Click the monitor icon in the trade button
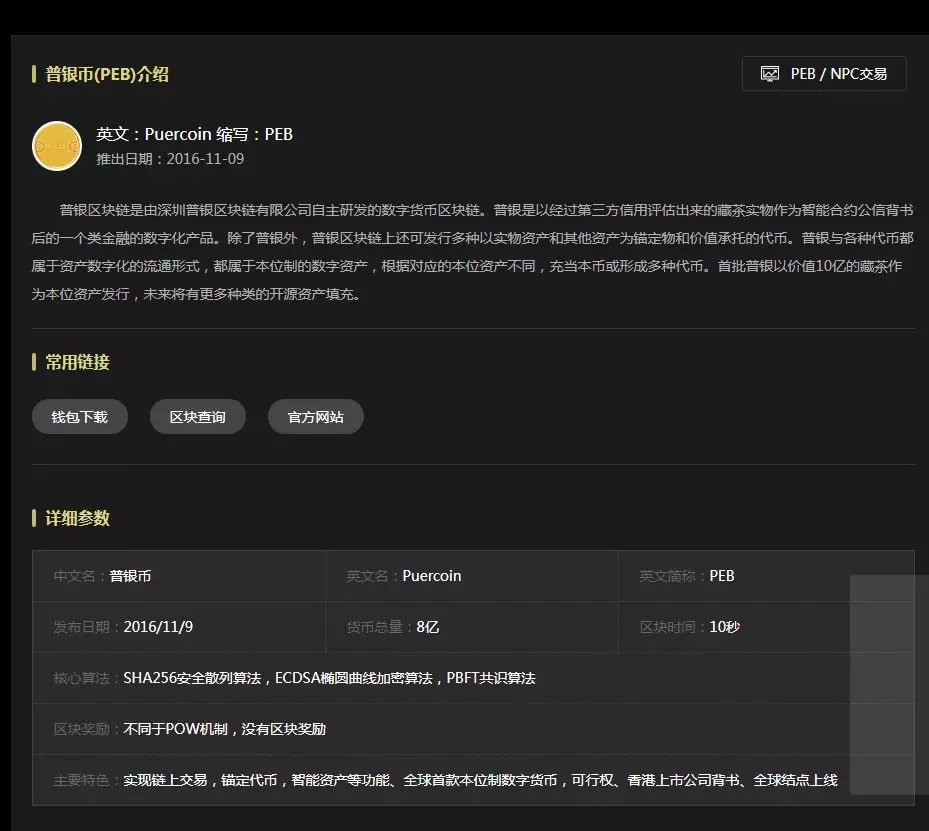Screen dimensions: 929x831 [769, 73]
